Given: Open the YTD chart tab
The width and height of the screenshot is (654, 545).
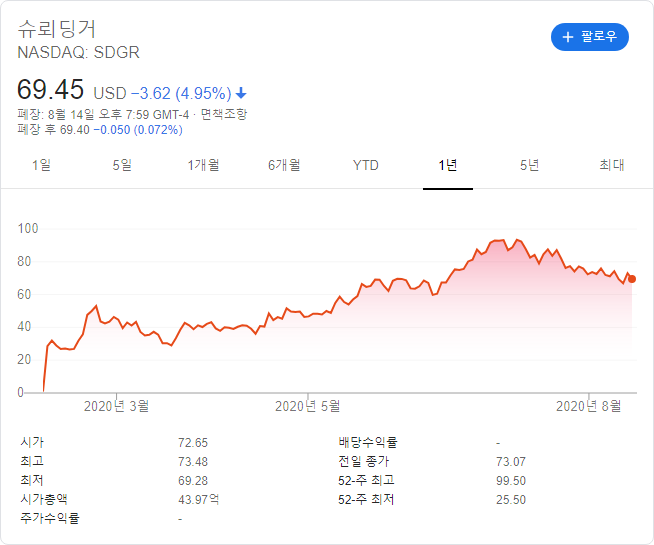Looking at the screenshot, I should pos(365,165).
